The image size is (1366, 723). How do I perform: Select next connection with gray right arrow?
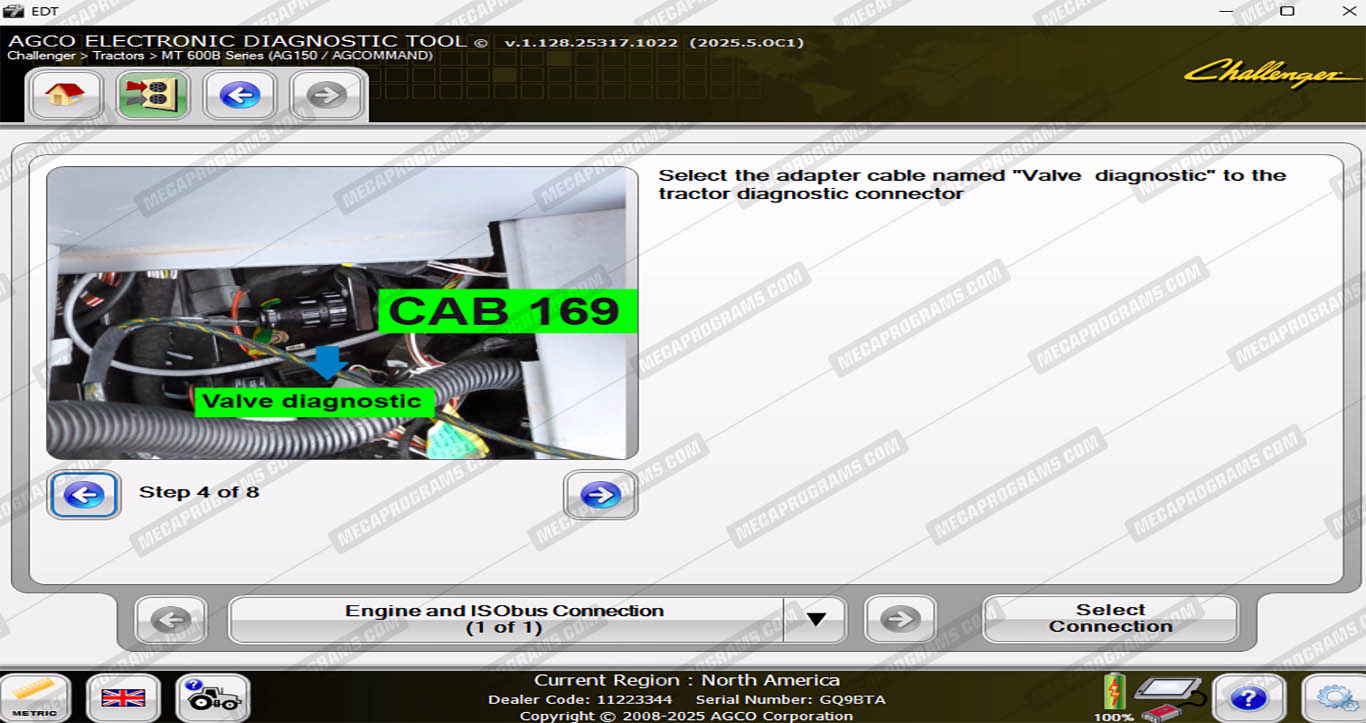point(900,619)
